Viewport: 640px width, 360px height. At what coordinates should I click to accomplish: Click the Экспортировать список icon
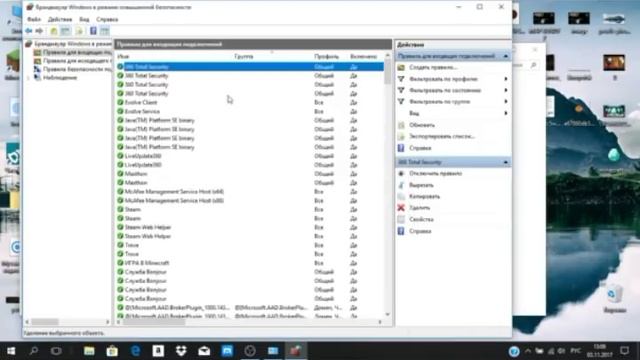[401, 136]
